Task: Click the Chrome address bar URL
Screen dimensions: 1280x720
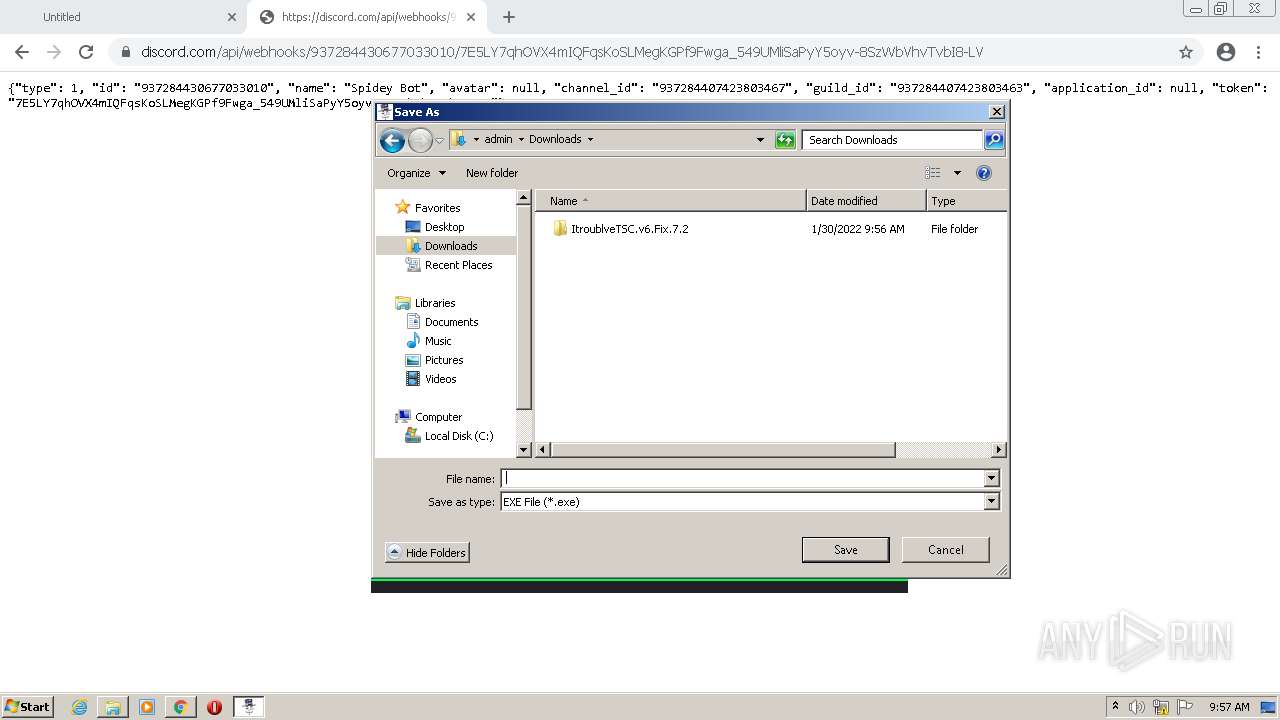Action: click(561, 52)
